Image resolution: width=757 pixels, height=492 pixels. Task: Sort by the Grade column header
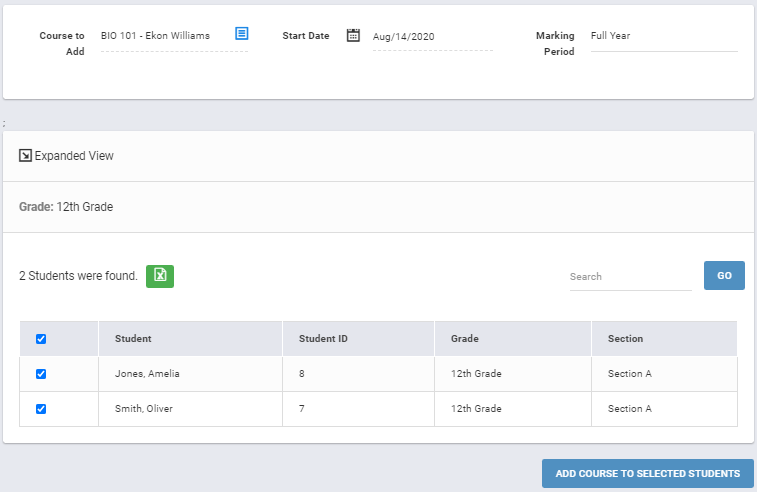click(x=464, y=338)
